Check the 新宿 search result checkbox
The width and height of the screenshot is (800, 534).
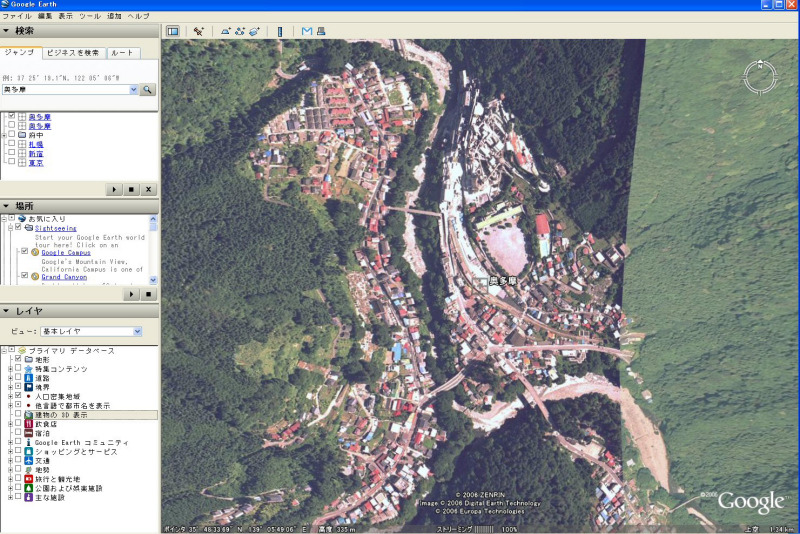point(12,153)
